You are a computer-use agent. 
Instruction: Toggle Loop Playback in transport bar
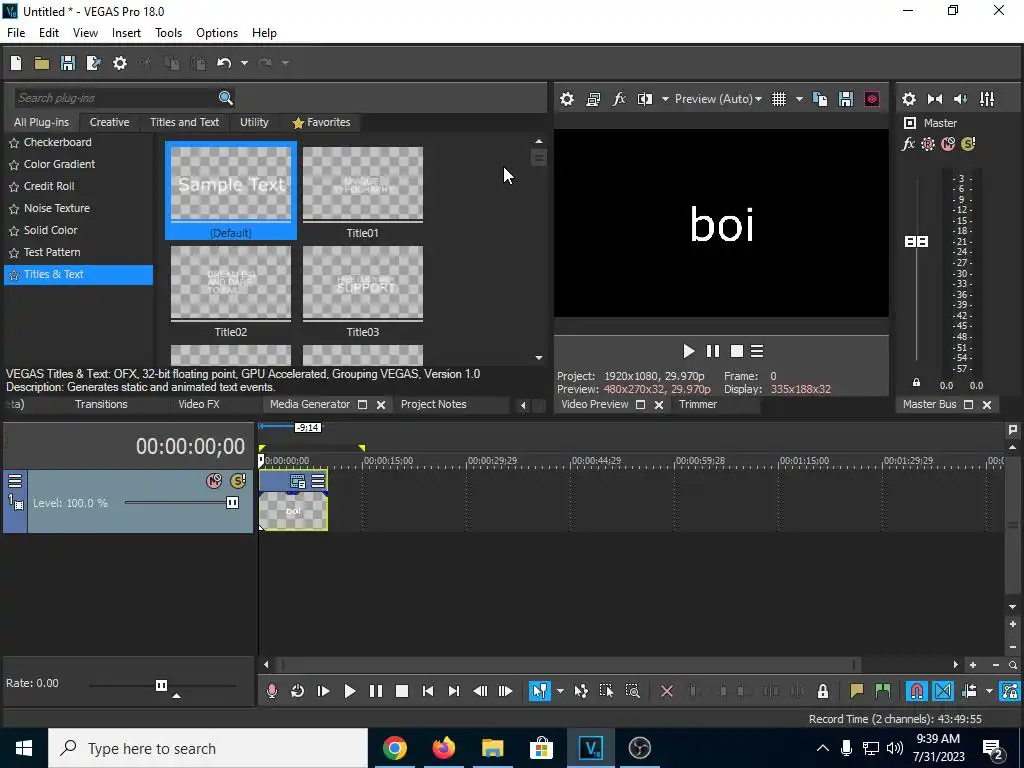[297, 691]
